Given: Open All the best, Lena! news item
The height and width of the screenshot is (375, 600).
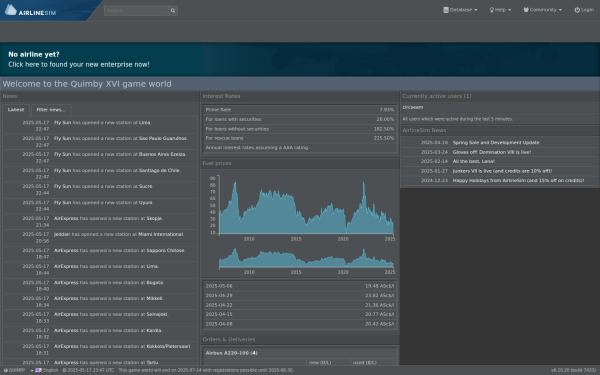Looking at the screenshot, I should click(x=474, y=161).
